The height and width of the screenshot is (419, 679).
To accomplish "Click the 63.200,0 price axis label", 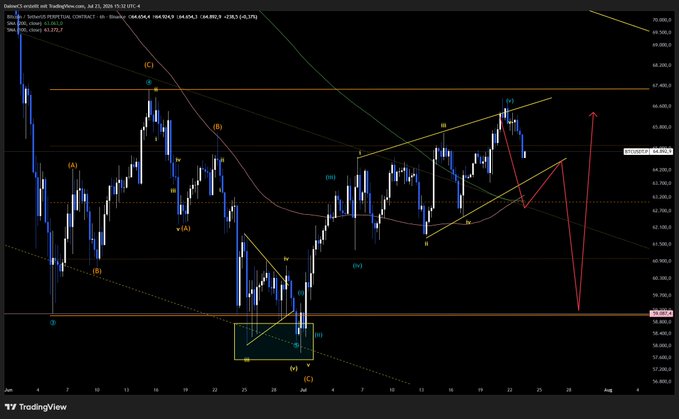I will tap(662, 197).
